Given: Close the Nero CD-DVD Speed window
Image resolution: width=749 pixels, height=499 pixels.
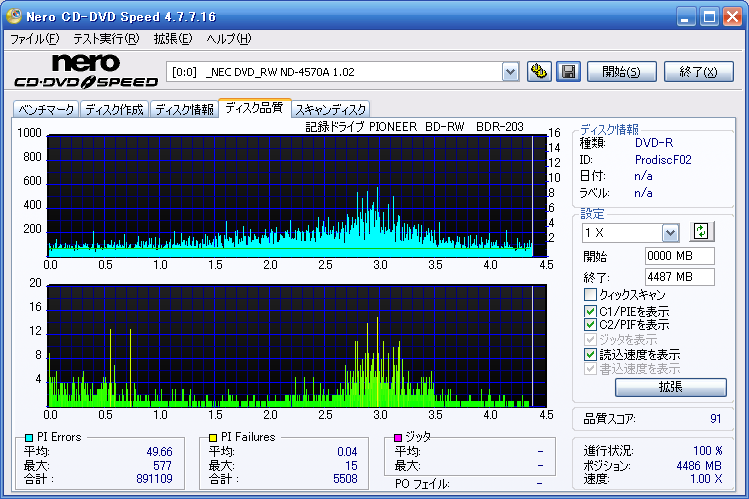Looking at the screenshot, I should [732, 17].
